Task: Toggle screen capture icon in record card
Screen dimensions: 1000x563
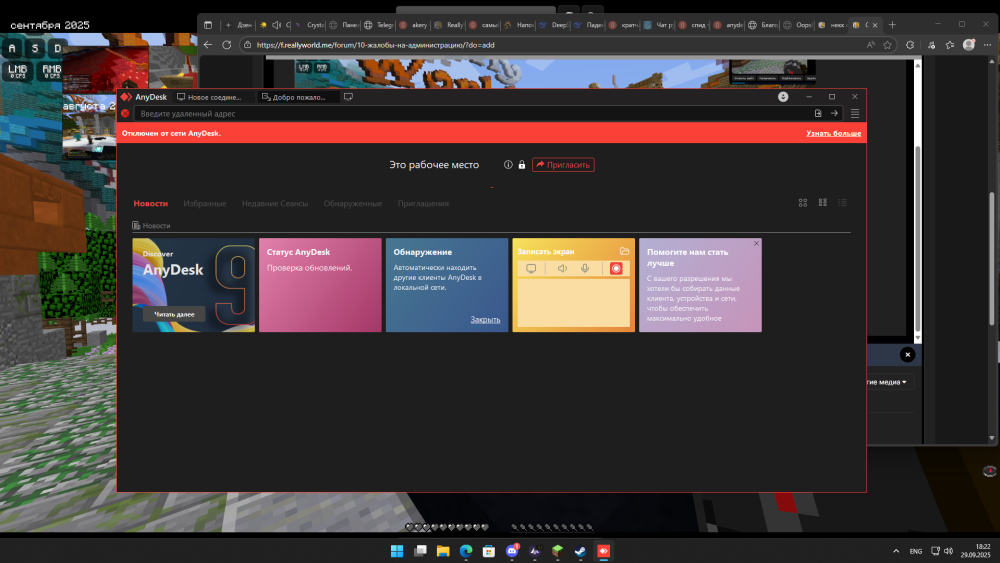Action: click(x=531, y=268)
